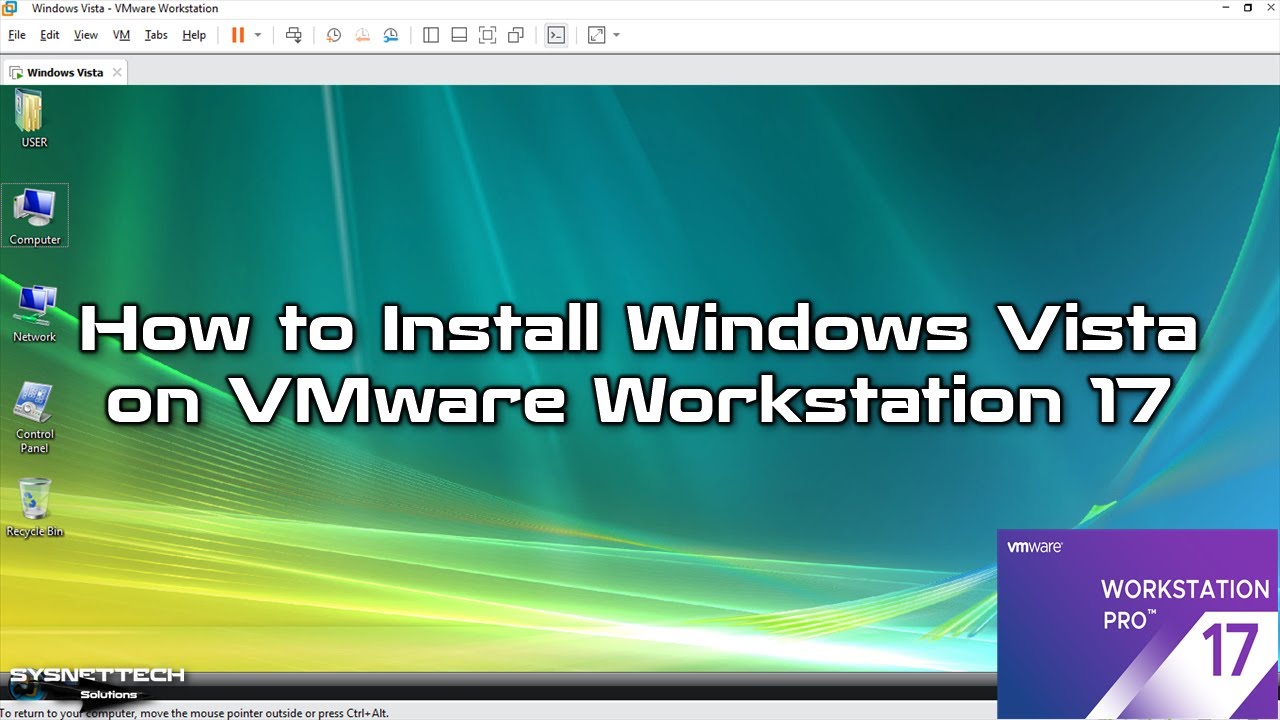The height and width of the screenshot is (720, 1280).
Task: Close the Windows Vista tab
Action: (x=117, y=72)
